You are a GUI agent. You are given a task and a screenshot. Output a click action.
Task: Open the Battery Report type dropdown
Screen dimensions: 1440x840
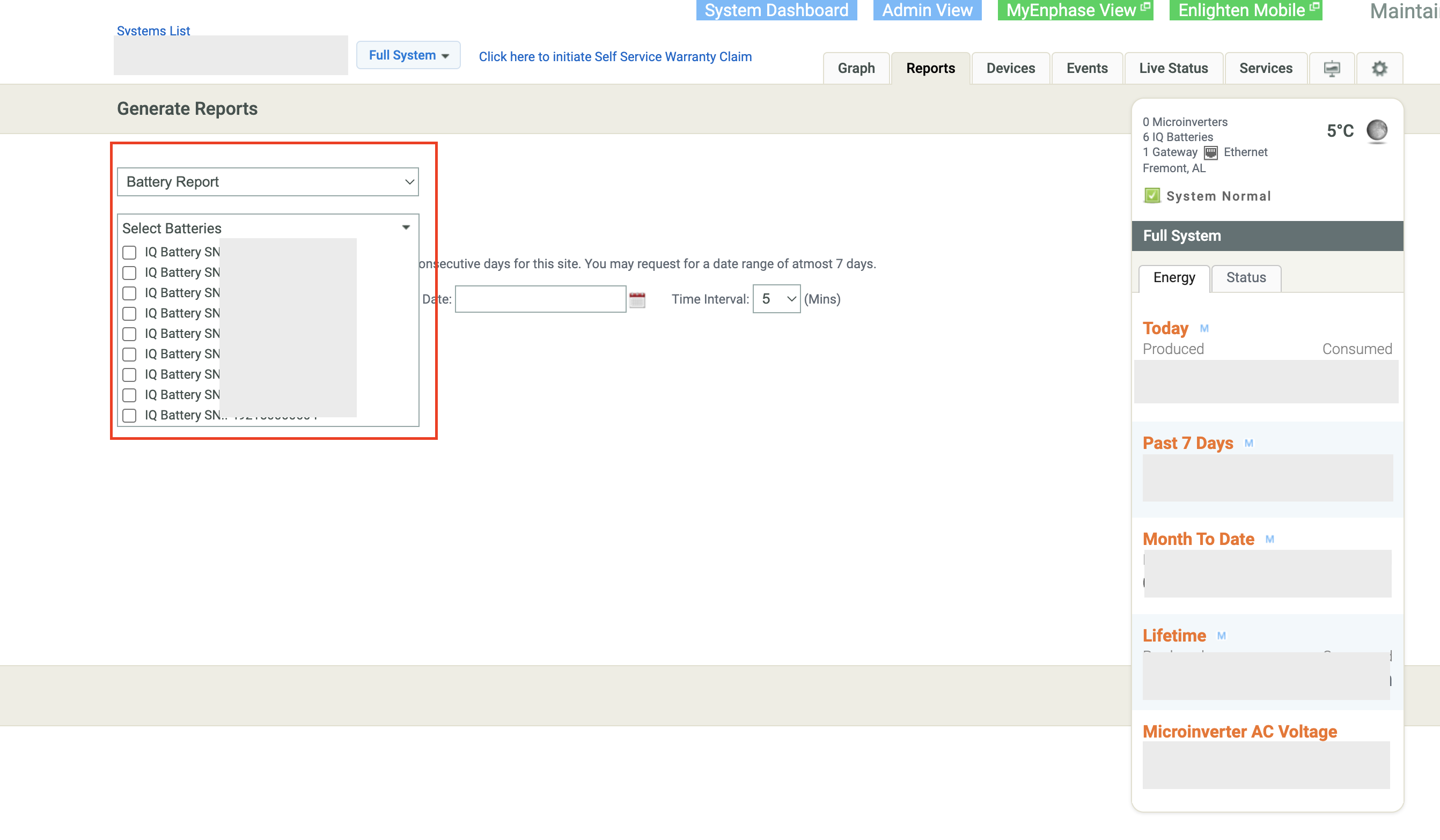point(267,182)
